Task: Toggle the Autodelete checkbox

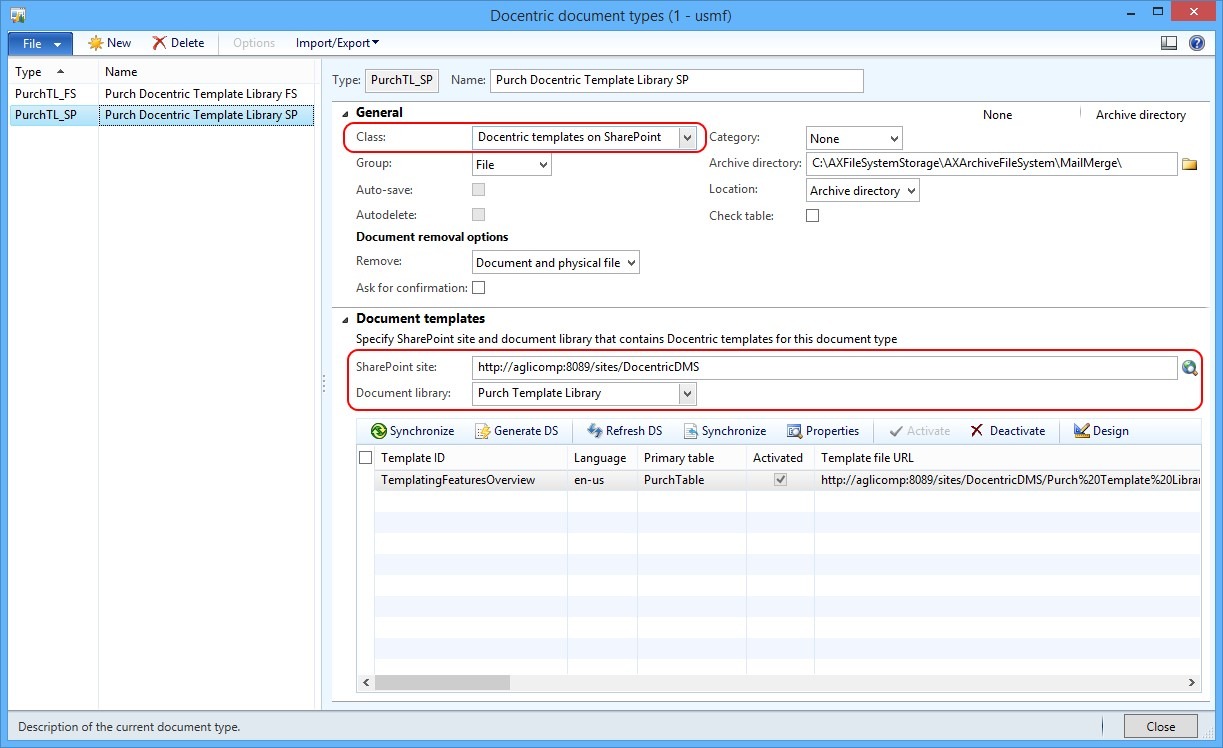Action: click(x=479, y=215)
